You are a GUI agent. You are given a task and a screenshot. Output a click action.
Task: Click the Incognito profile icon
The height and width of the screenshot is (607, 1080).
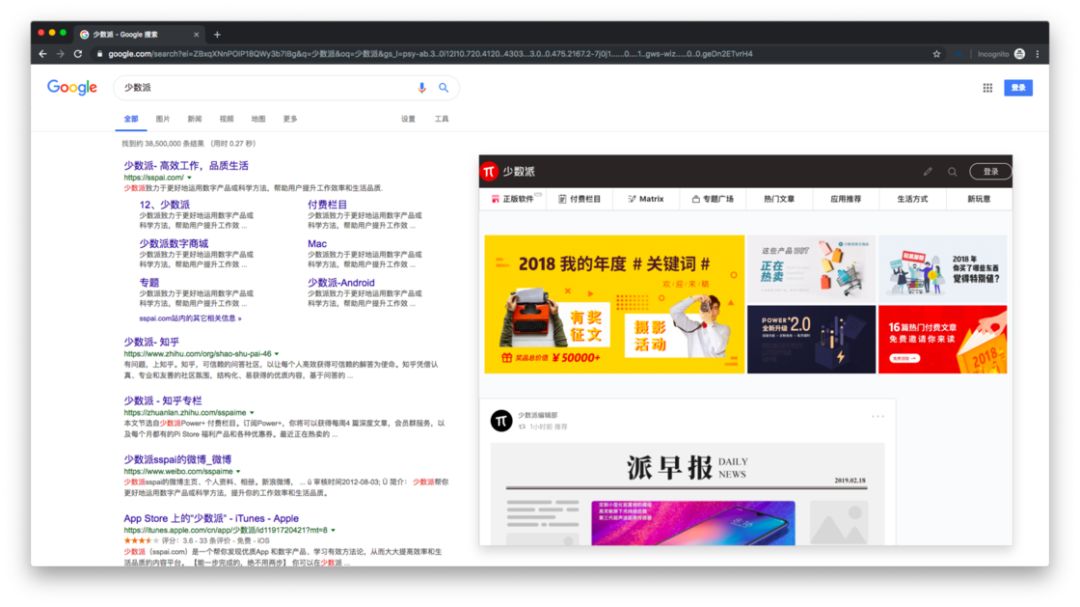tap(1019, 54)
